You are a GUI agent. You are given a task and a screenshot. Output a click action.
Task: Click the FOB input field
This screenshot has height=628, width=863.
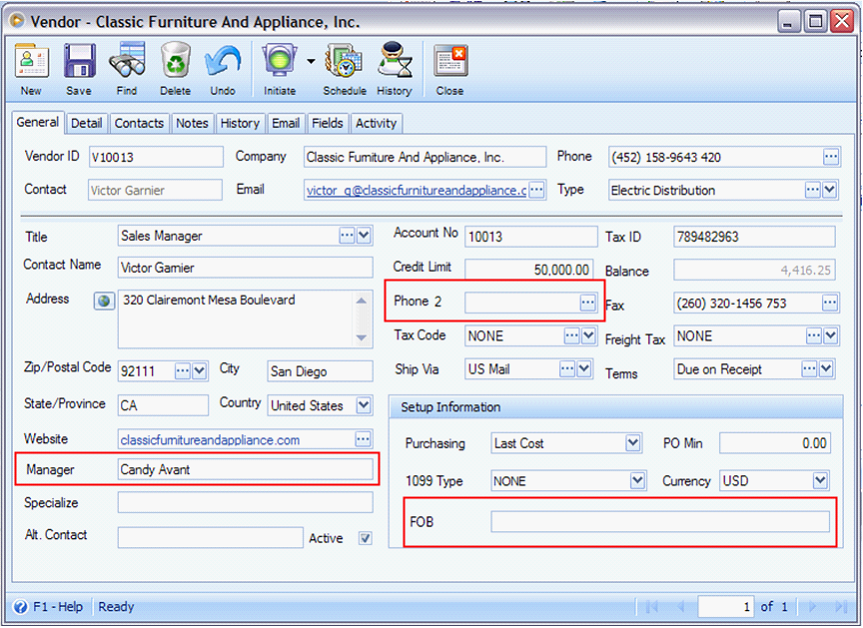click(x=660, y=521)
